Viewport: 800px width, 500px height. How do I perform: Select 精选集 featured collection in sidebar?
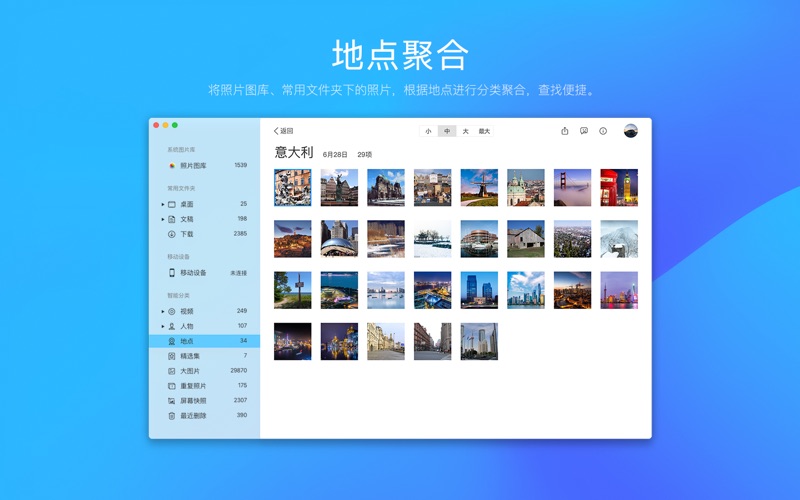click(x=189, y=356)
